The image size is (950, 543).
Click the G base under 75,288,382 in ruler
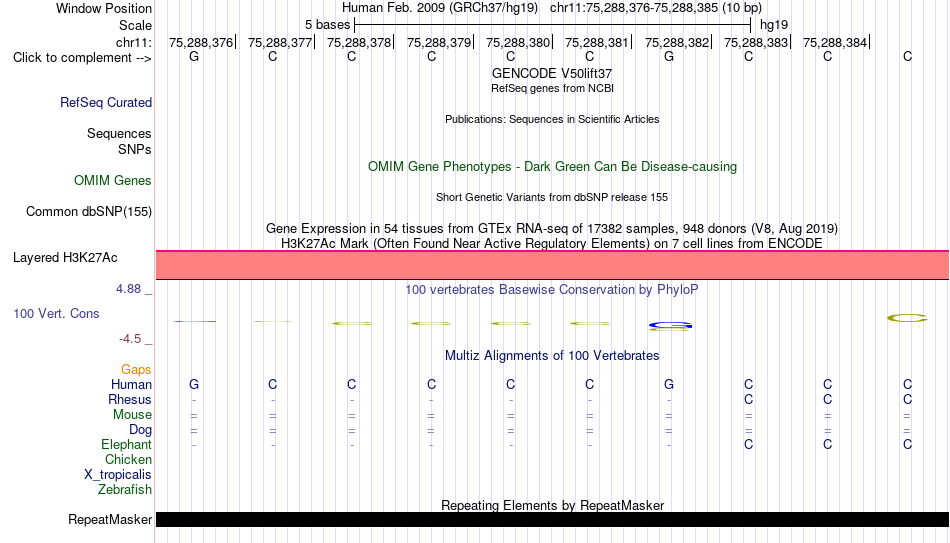click(x=669, y=56)
